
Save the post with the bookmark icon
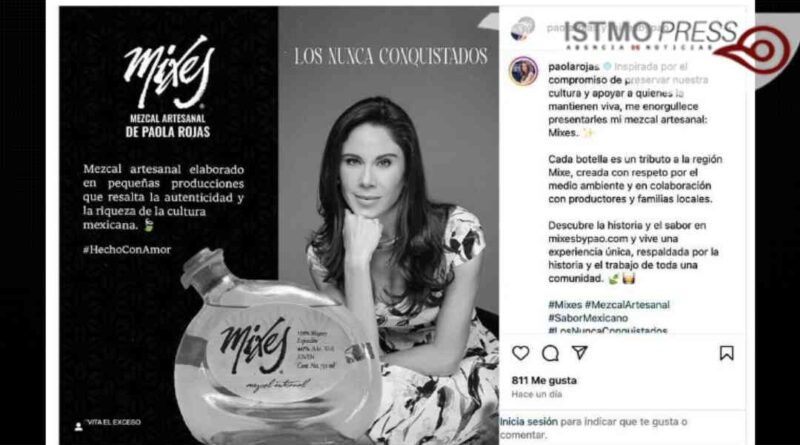pos(727,353)
